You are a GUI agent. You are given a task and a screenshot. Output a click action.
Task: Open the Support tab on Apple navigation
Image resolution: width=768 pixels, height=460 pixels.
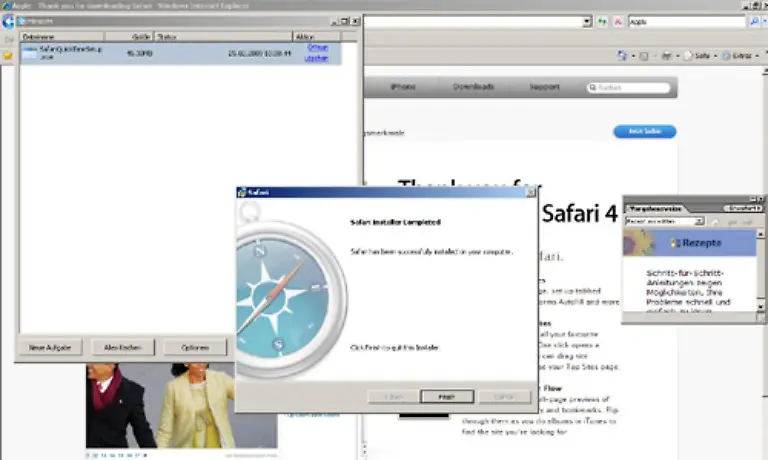(x=544, y=87)
